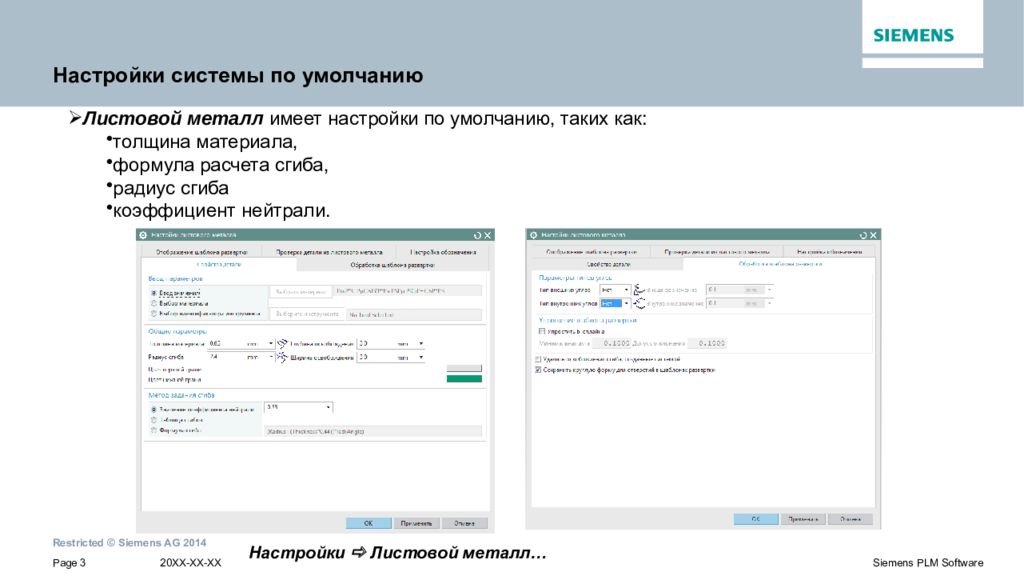Click minimum arc field showing 0.1000
Viewport: 1024px width, 576px height.
click(611, 343)
